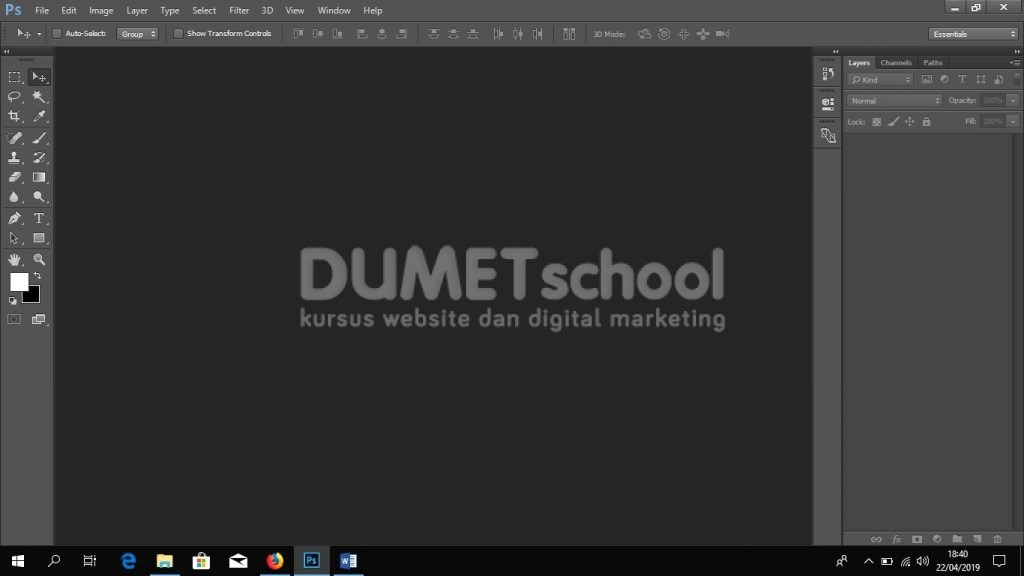Open the Essentials workspace dropdown
The width and height of the screenshot is (1024, 576).
(972, 34)
